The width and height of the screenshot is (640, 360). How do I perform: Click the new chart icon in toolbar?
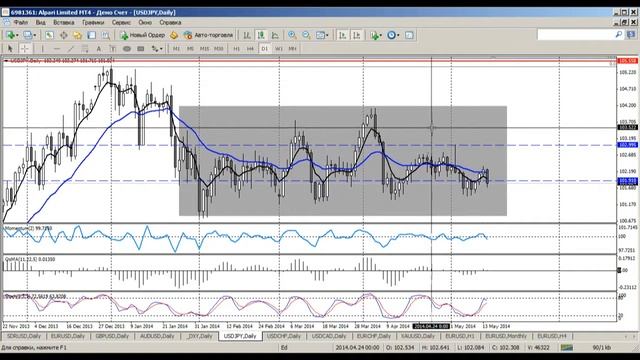pos(10,36)
